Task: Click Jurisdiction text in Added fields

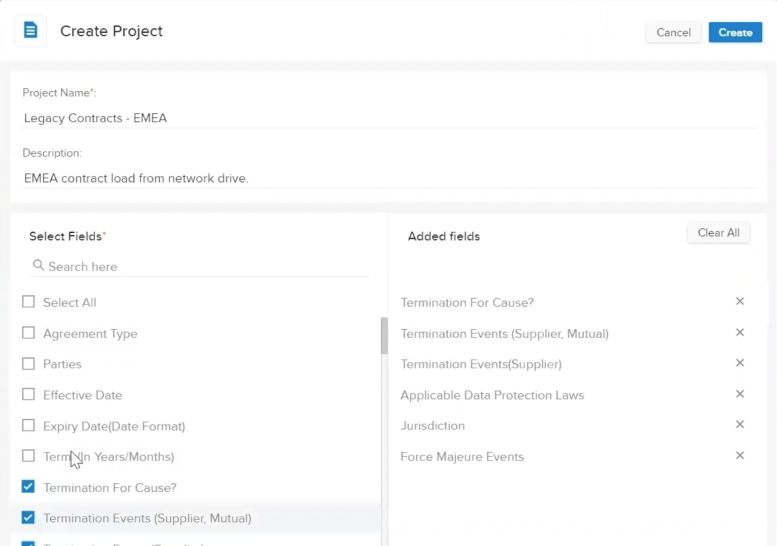Action: click(433, 426)
